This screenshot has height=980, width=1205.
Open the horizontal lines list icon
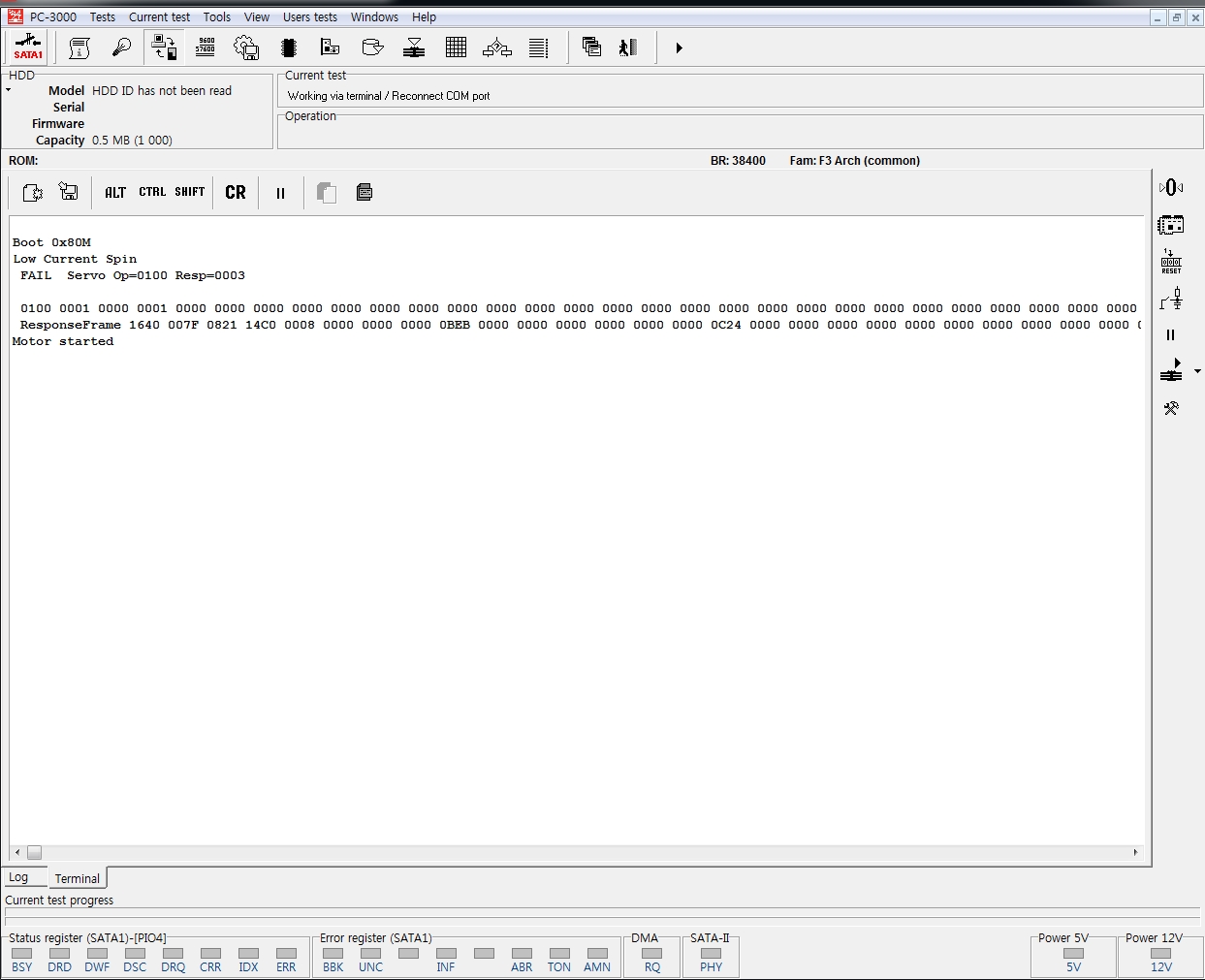pyautogui.click(x=539, y=47)
